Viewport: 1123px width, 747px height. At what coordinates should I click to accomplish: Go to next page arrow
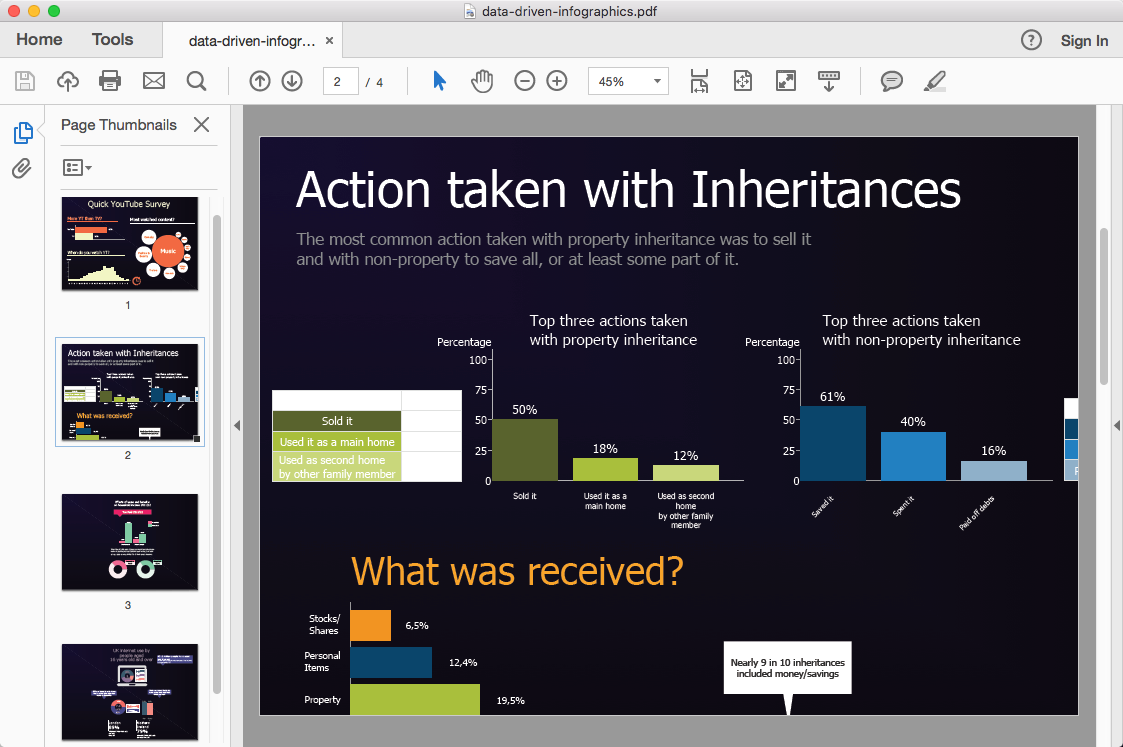click(292, 81)
